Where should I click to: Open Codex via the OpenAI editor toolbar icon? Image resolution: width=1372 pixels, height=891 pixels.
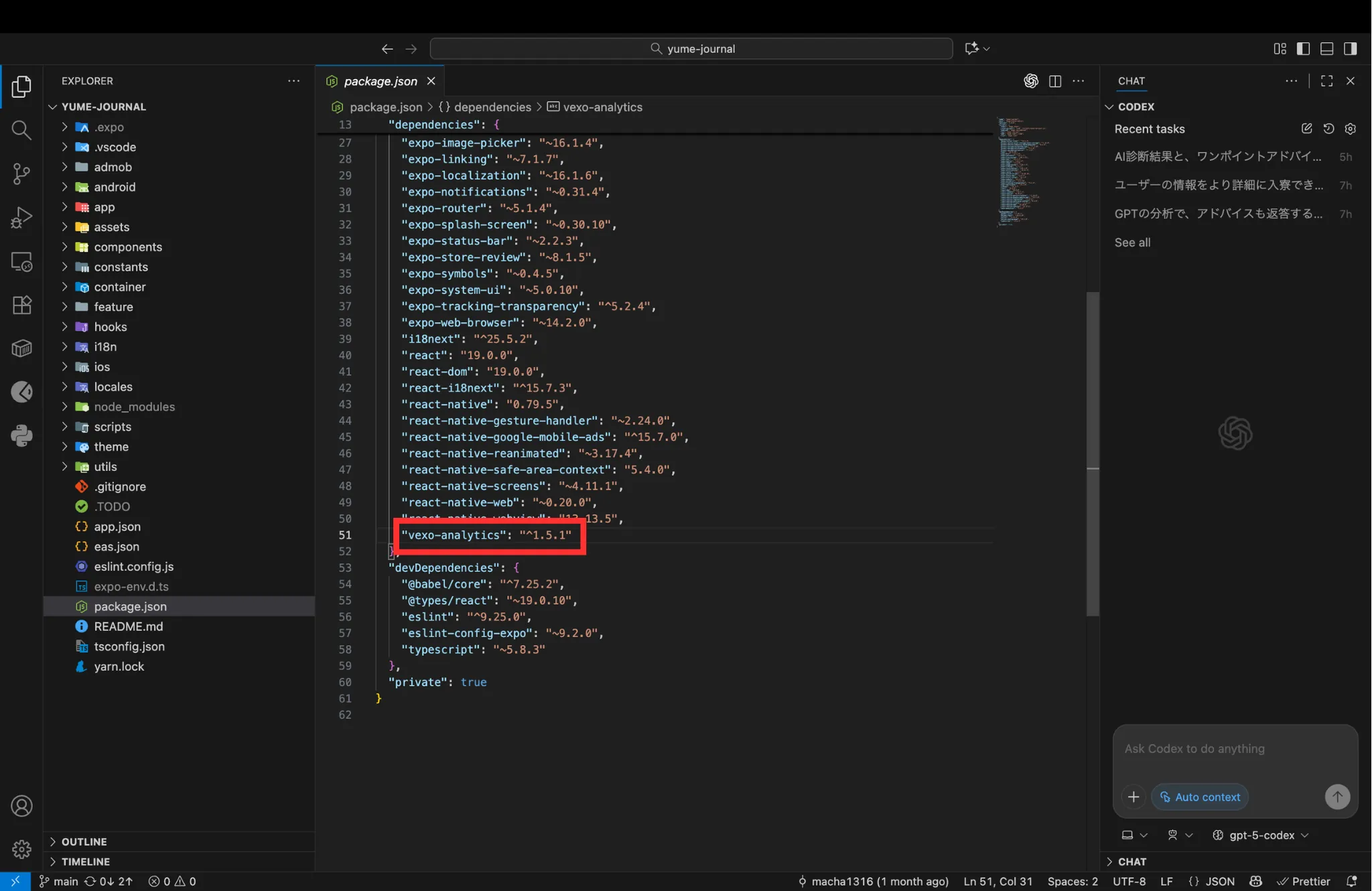tap(1030, 80)
